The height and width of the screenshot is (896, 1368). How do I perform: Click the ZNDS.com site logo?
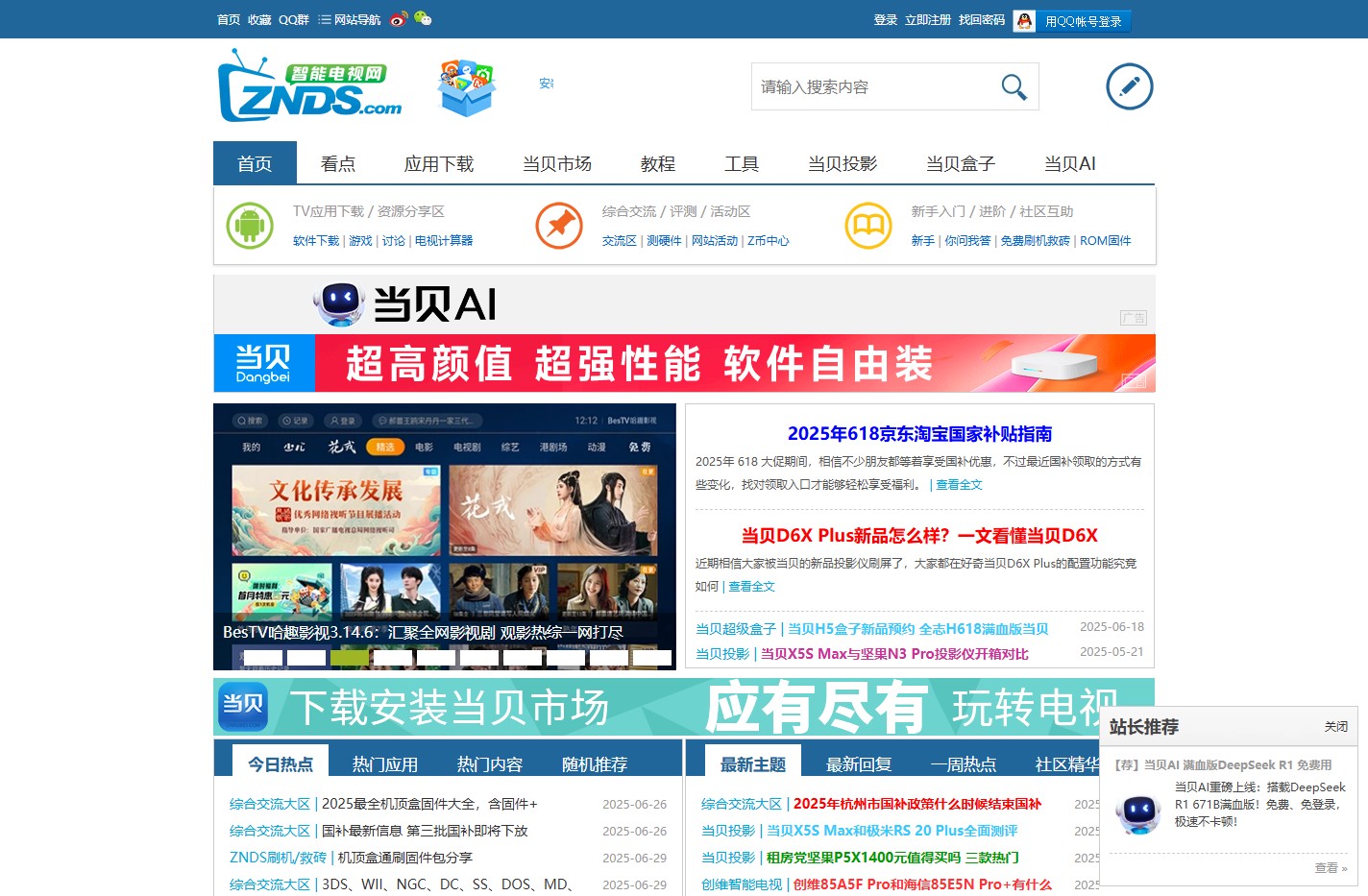click(x=310, y=86)
